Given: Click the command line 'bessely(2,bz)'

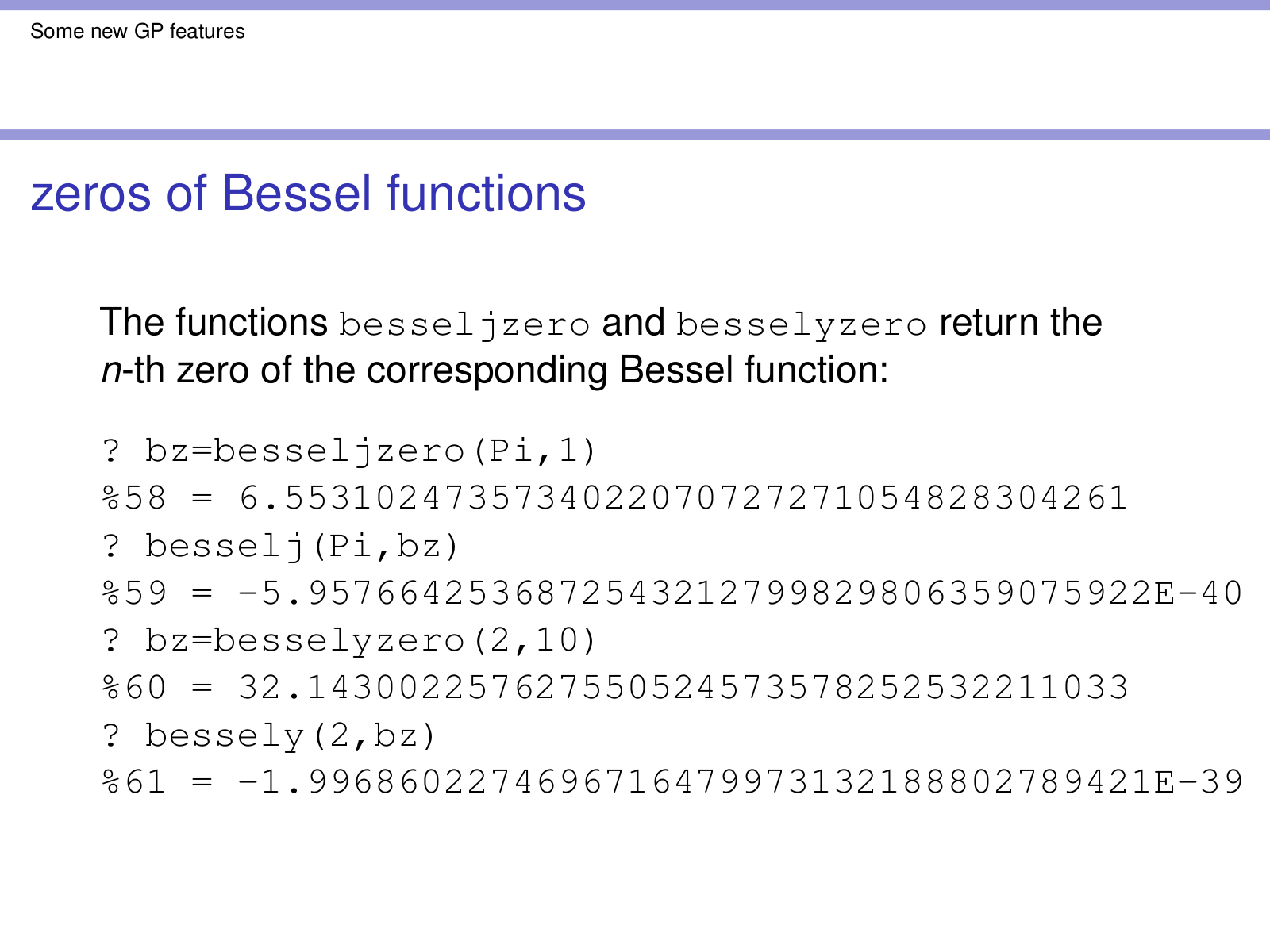Looking at the screenshot, I should click(291, 735).
